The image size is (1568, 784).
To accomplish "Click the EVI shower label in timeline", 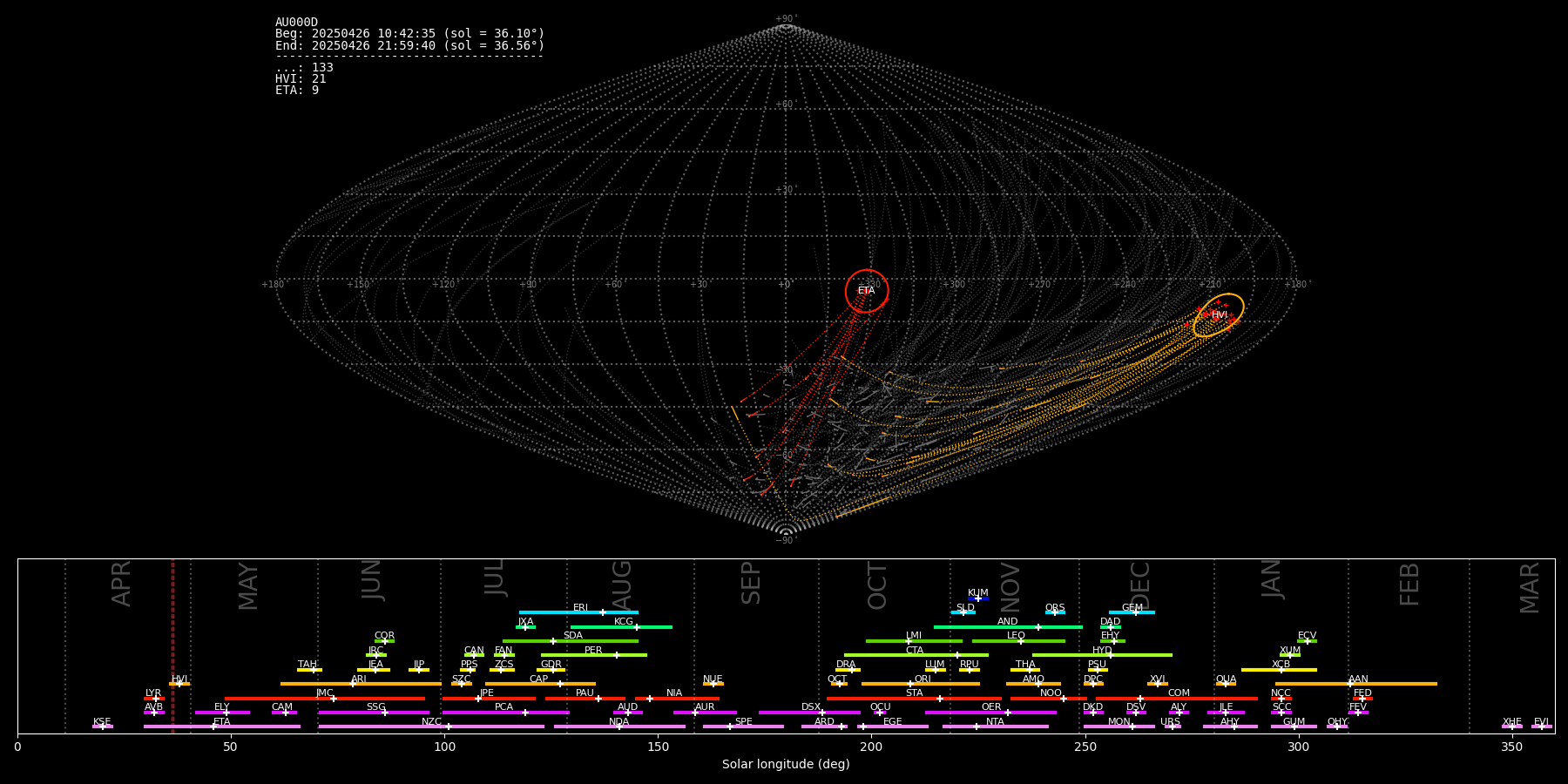I will [1541, 722].
